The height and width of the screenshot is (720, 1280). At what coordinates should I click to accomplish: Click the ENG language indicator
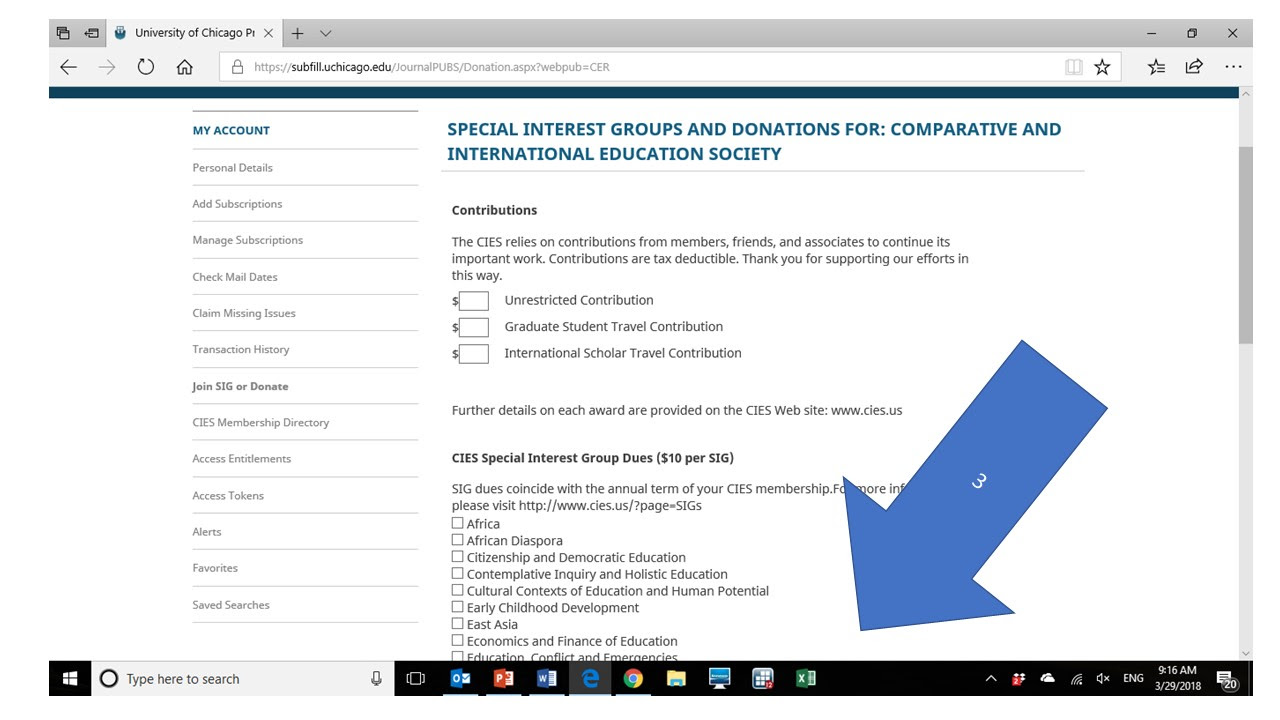[1133, 679]
